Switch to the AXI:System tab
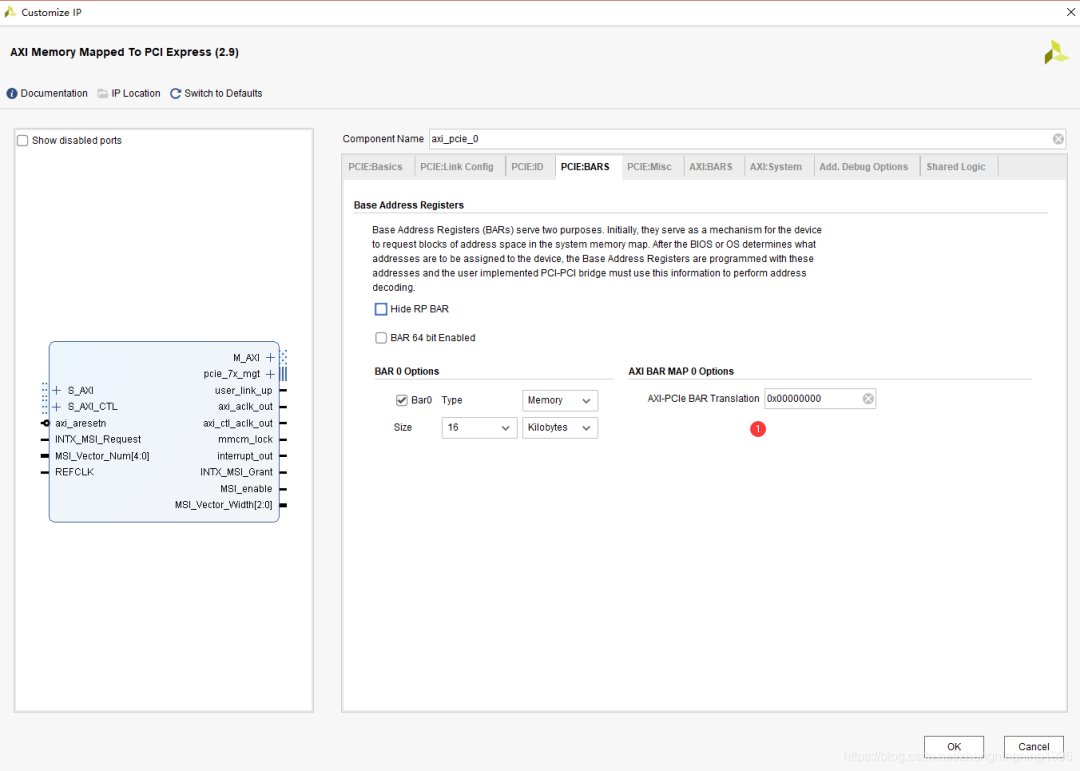Image resolution: width=1080 pixels, height=771 pixels. tap(775, 167)
